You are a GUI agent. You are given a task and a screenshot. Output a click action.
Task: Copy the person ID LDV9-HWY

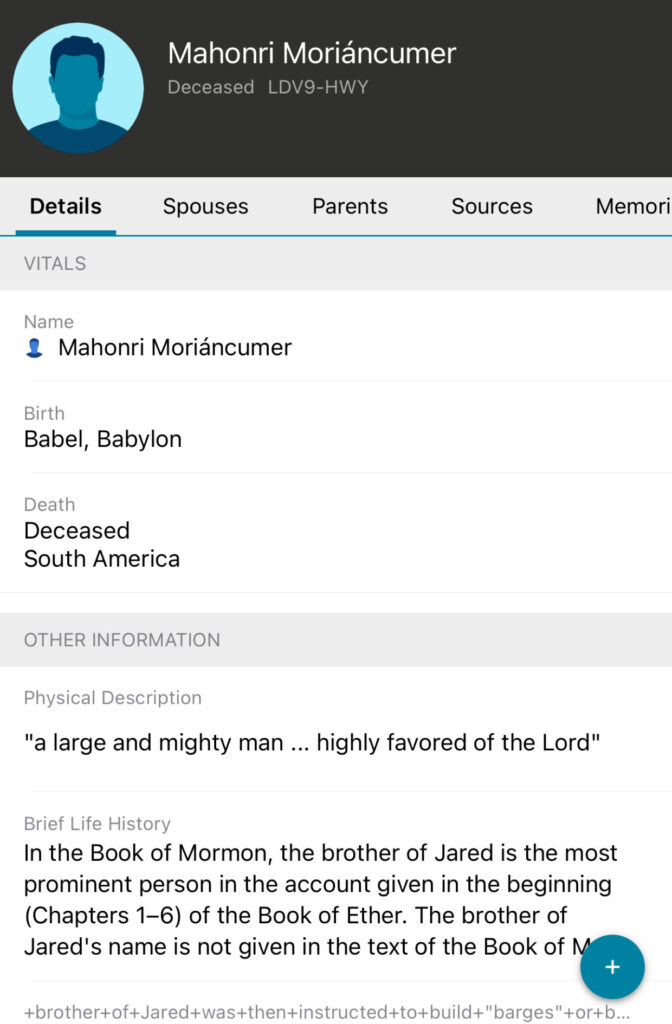tap(318, 87)
